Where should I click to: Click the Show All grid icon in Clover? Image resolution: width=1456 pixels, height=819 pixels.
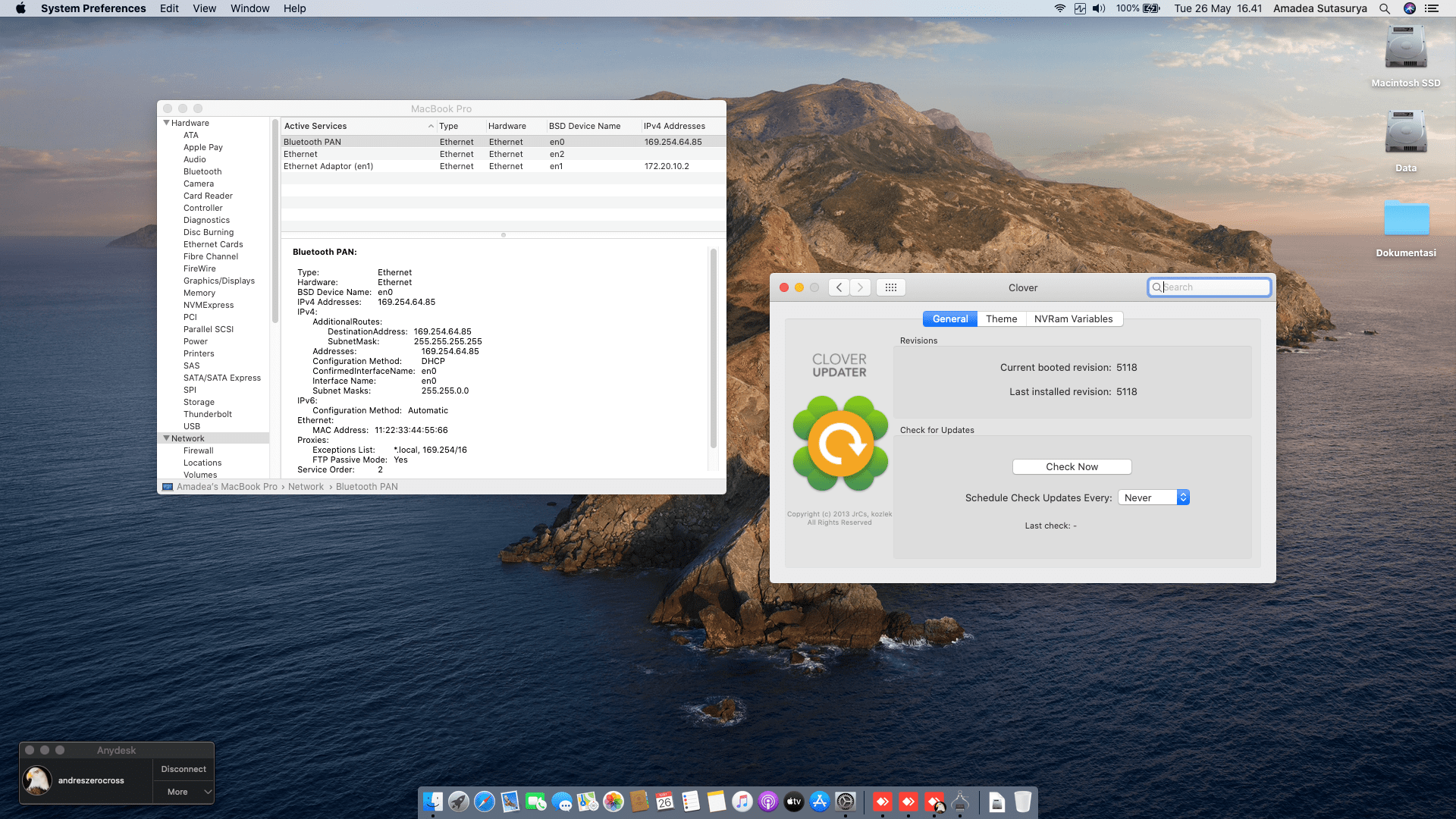(891, 287)
